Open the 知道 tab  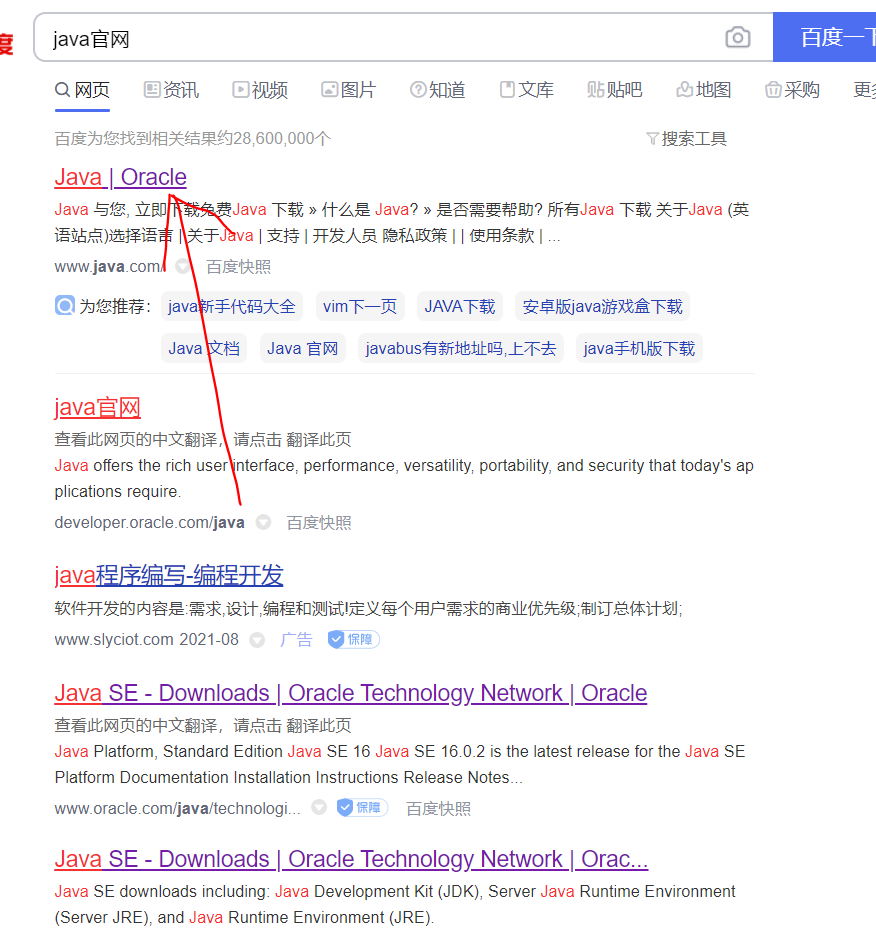click(438, 90)
